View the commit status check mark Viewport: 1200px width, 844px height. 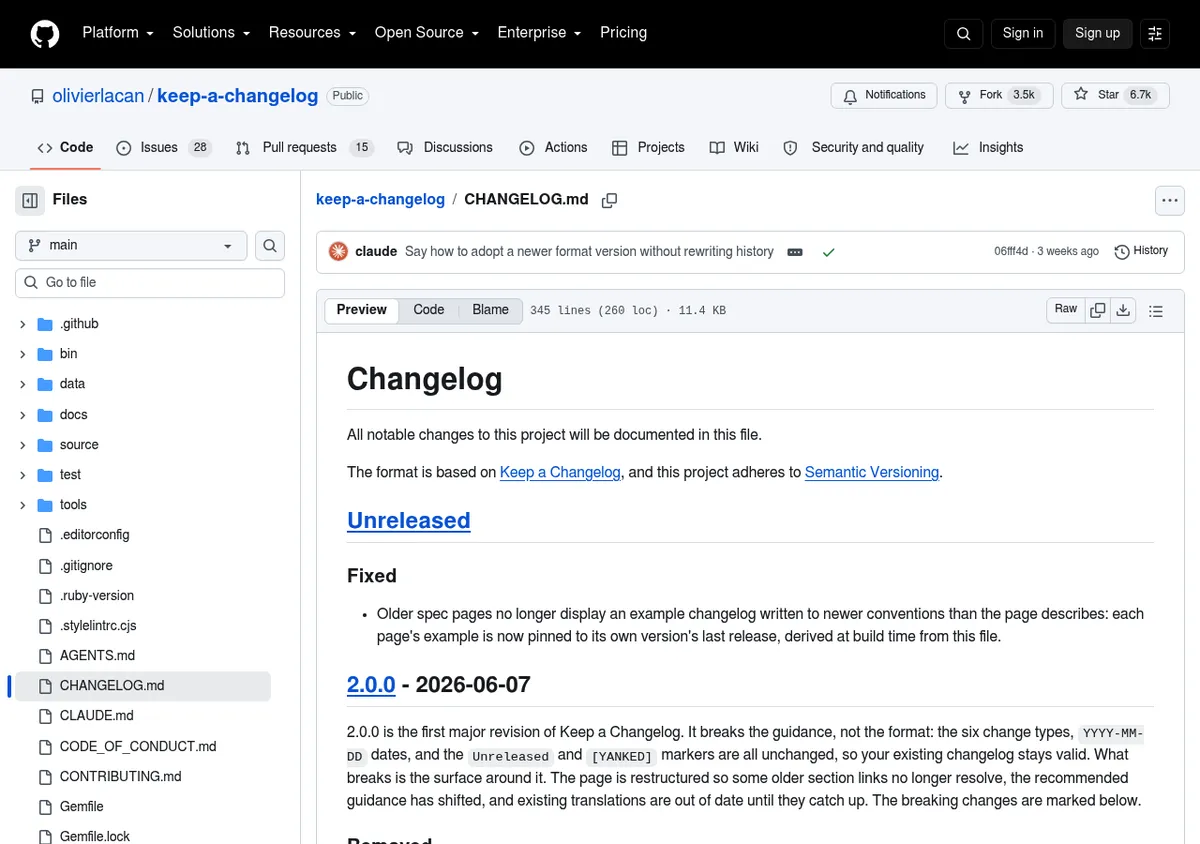point(828,252)
